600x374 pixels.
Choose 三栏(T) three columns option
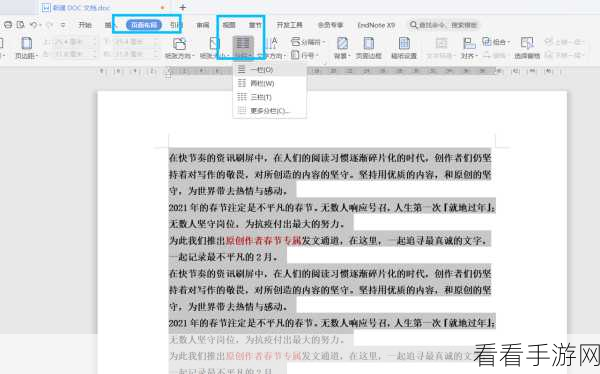[269, 97]
